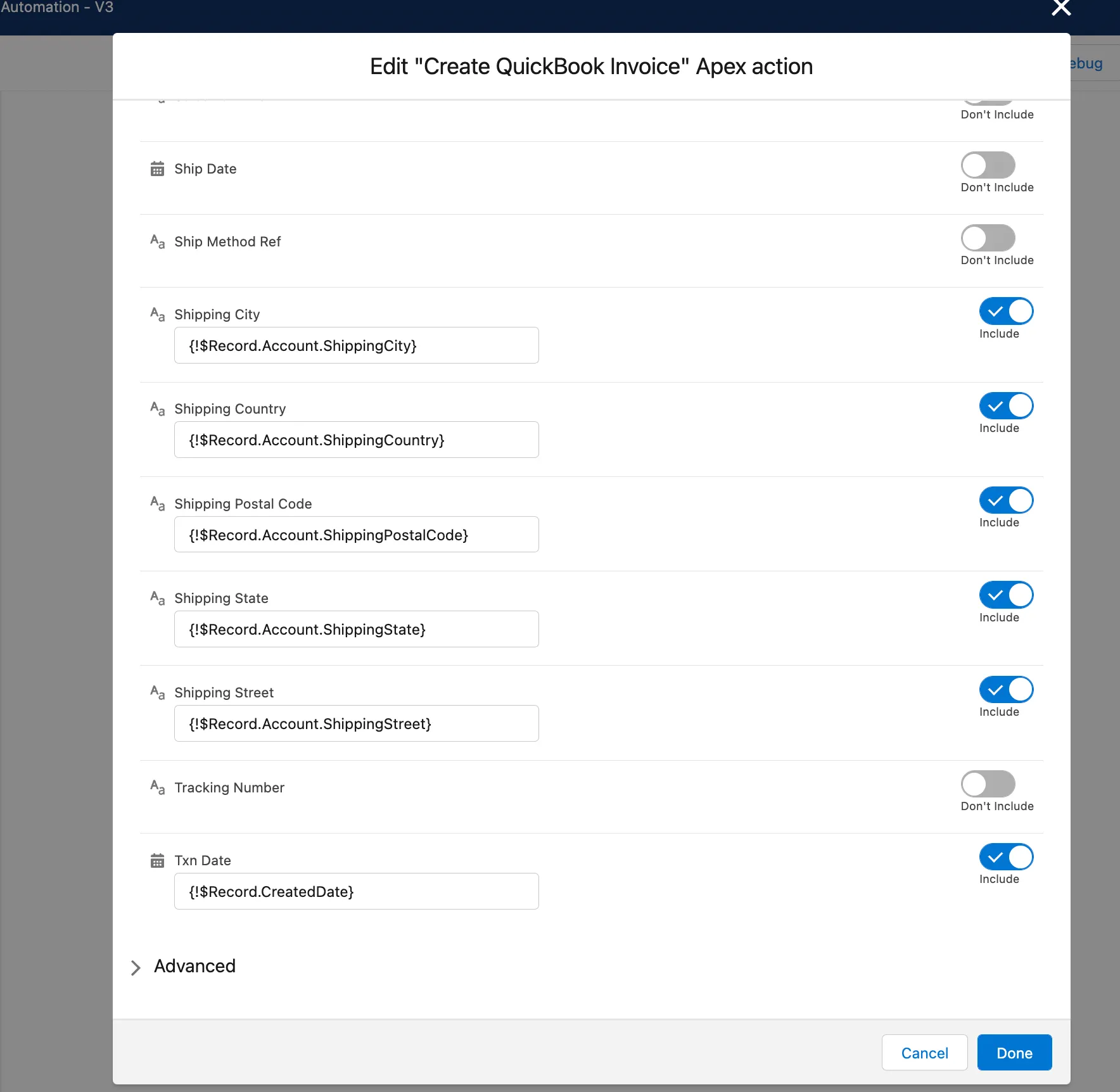
Task: Click the text-type icon beside Tracking Number
Action: coord(157,787)
